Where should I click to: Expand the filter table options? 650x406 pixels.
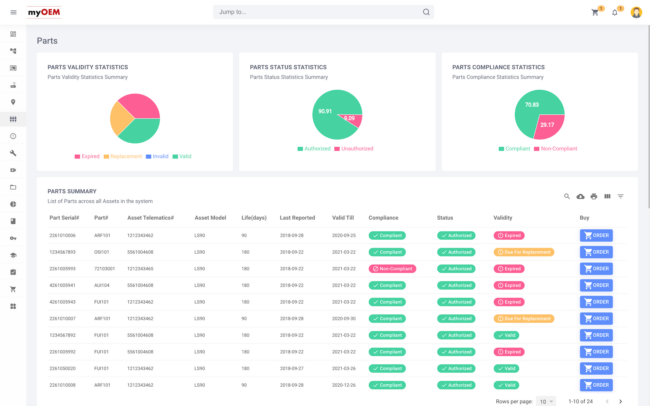pos(620,196)
